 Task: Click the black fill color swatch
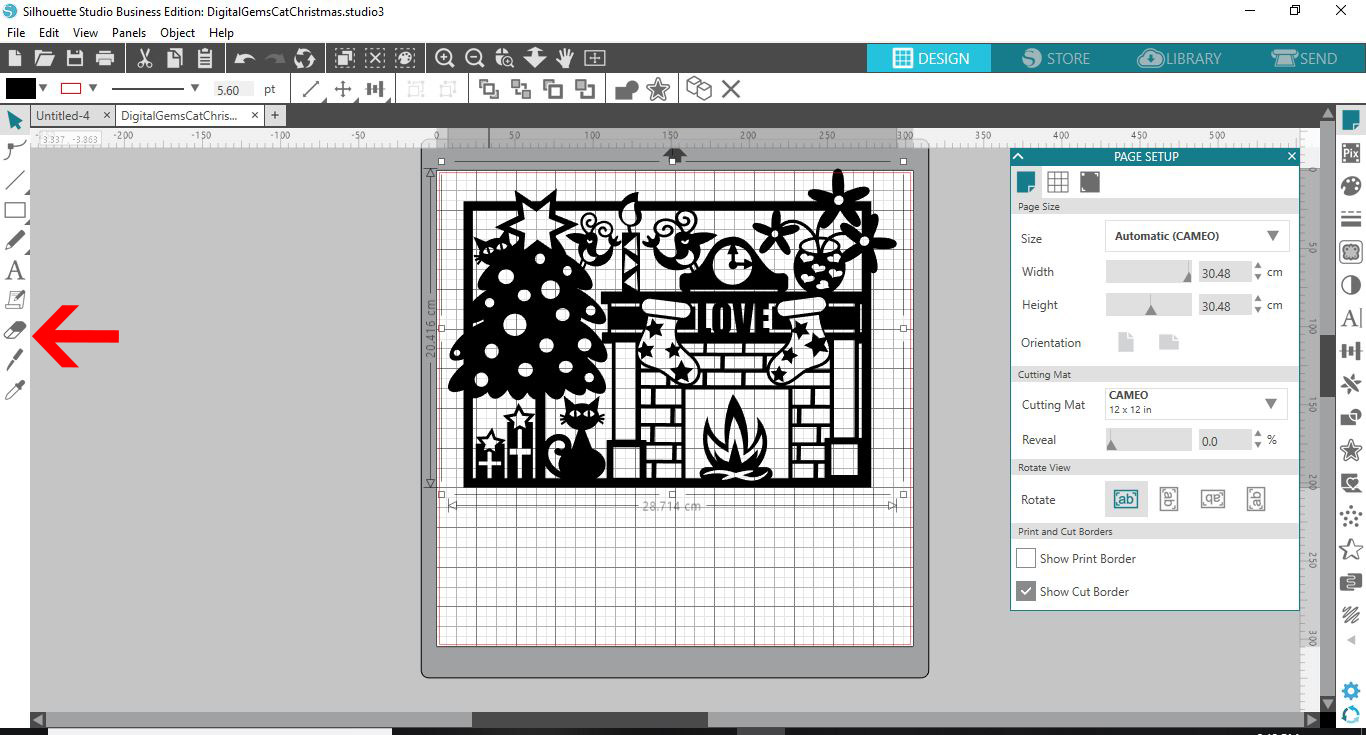pyautogui.click(x=20, y=88)
